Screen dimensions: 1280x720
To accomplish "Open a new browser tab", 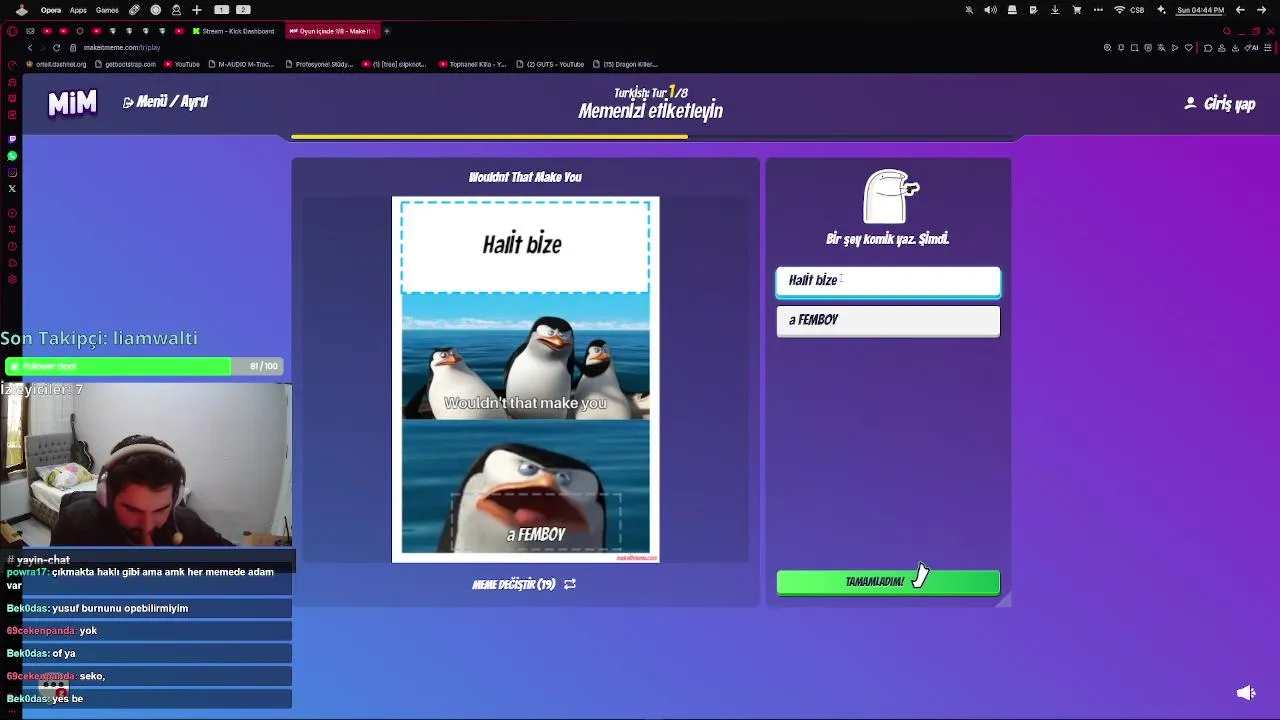I will [x=387, y=31].
